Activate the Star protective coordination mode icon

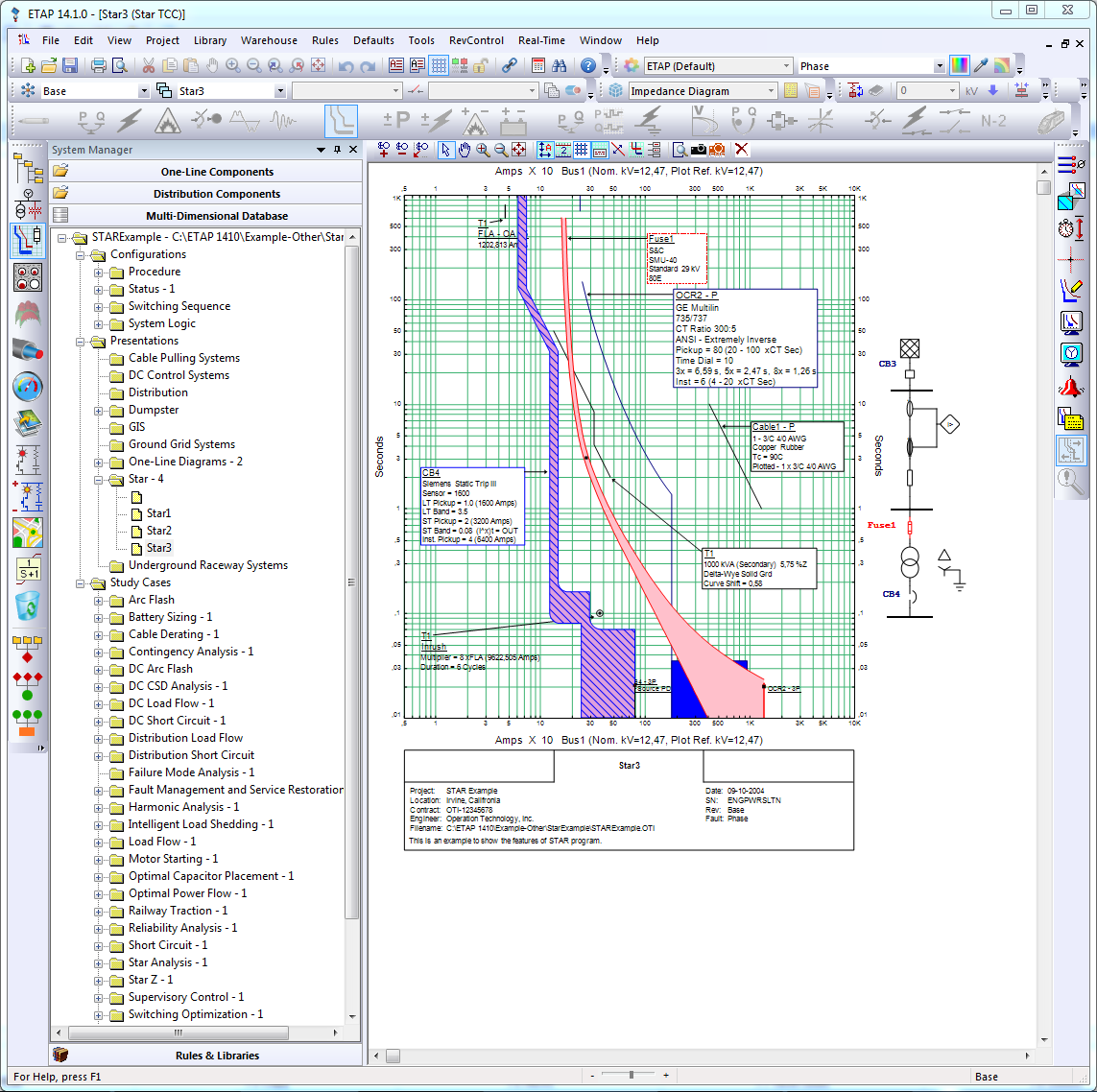coord(342,121)
